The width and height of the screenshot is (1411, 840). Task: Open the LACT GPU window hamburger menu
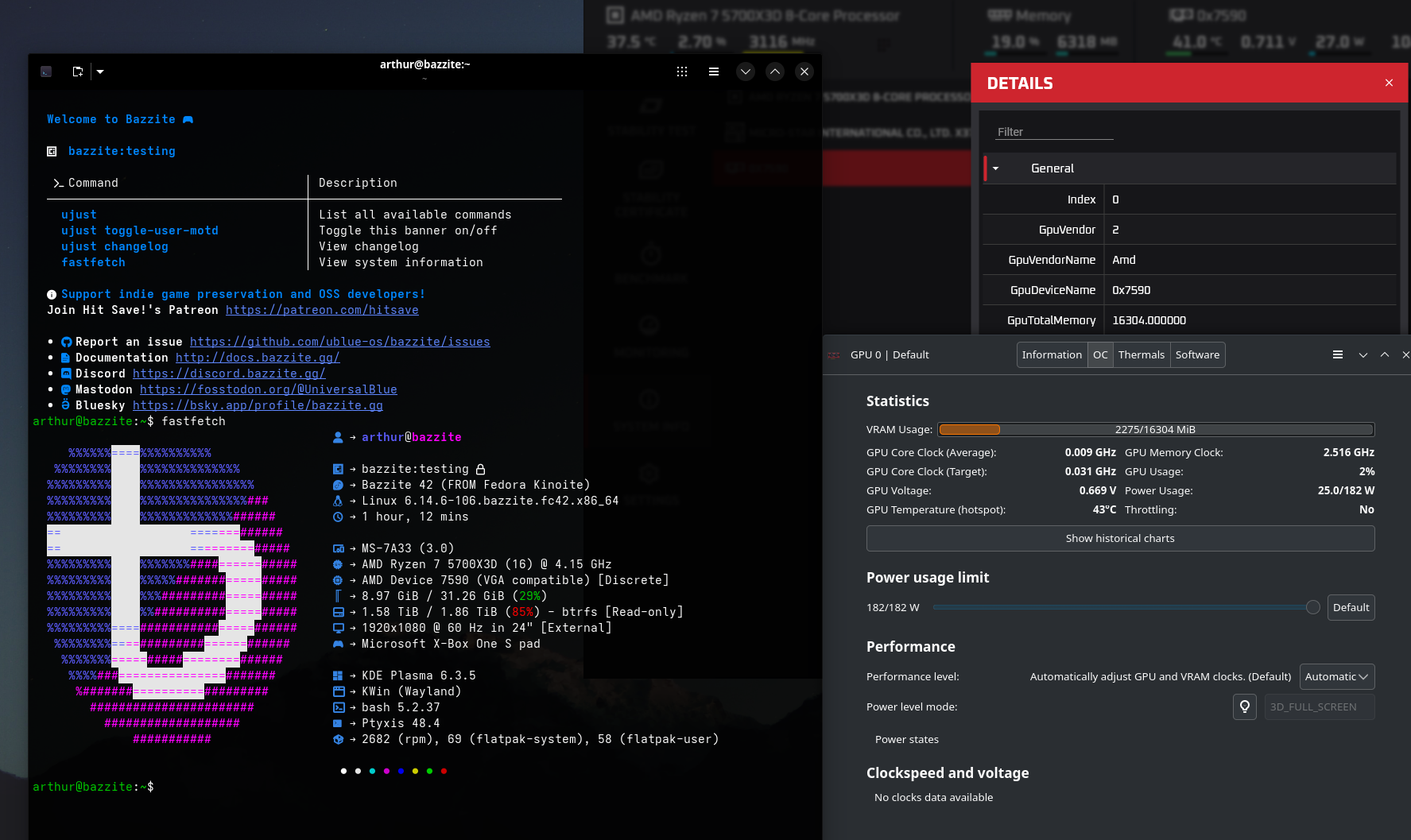(1338, 354)
